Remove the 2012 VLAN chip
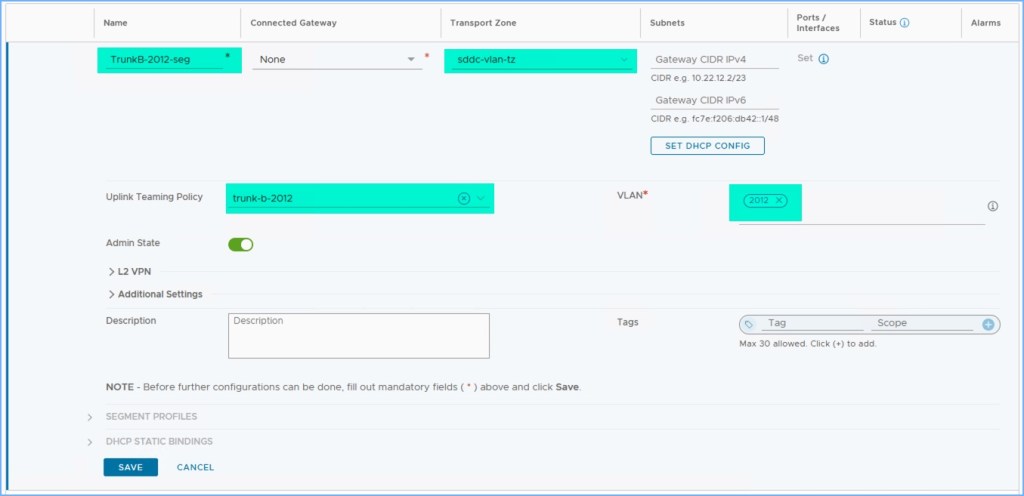The image size is (1024, 496). (780, 201)
